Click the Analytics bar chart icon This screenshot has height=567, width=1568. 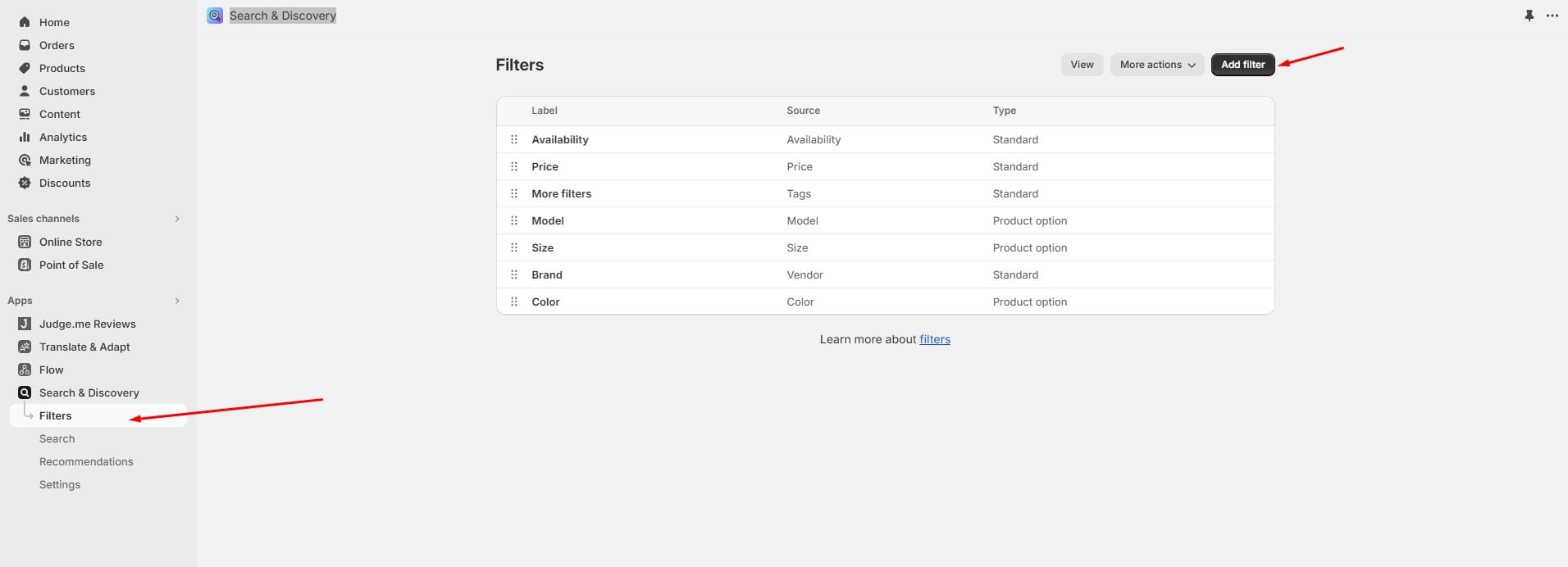point(25,137)
